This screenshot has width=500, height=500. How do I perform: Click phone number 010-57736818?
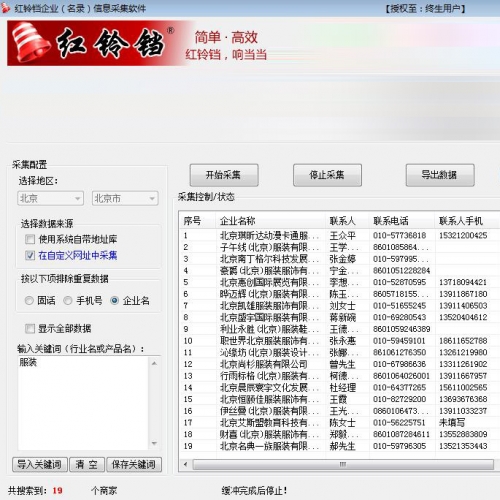point(399,236)
